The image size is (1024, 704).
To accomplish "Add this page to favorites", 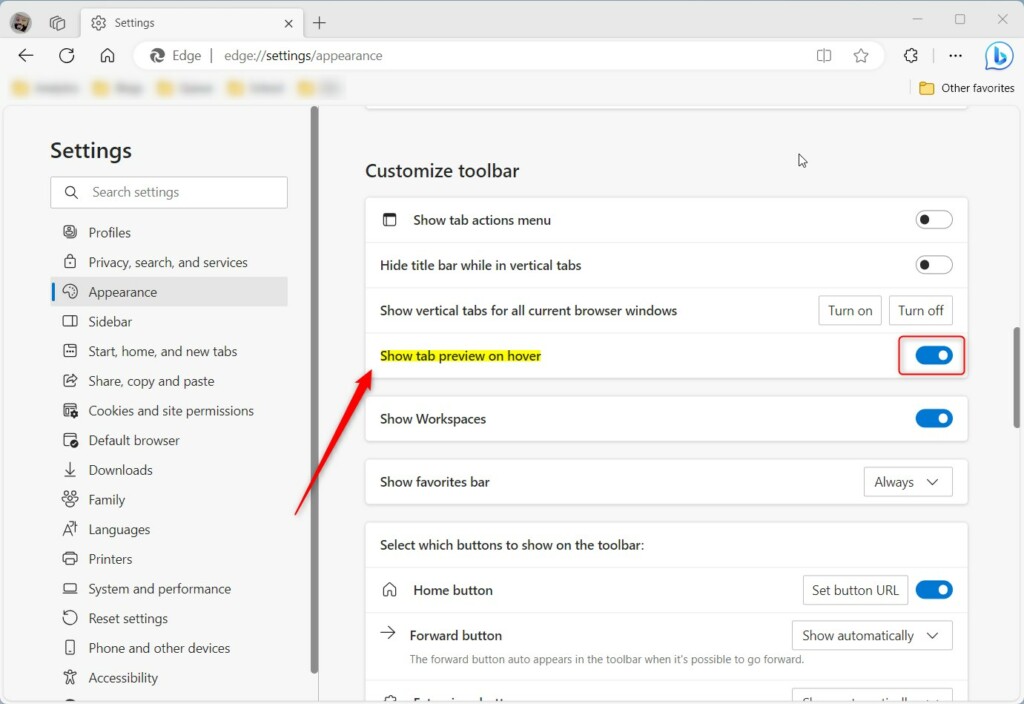I will pos(861,55).
